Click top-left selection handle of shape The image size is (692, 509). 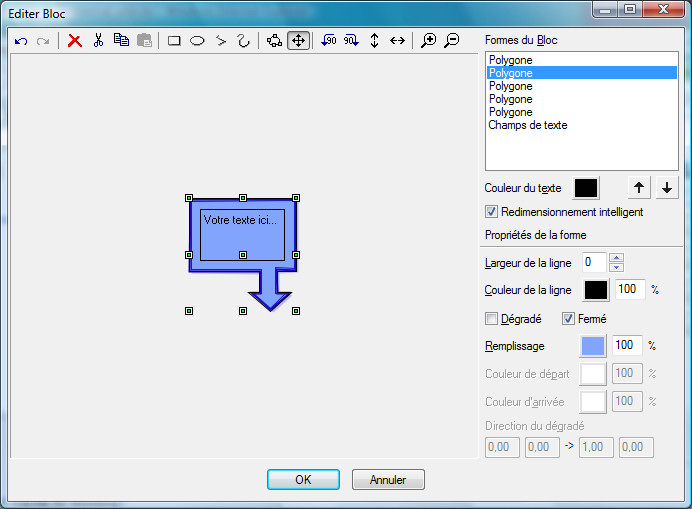click(189, 198)
